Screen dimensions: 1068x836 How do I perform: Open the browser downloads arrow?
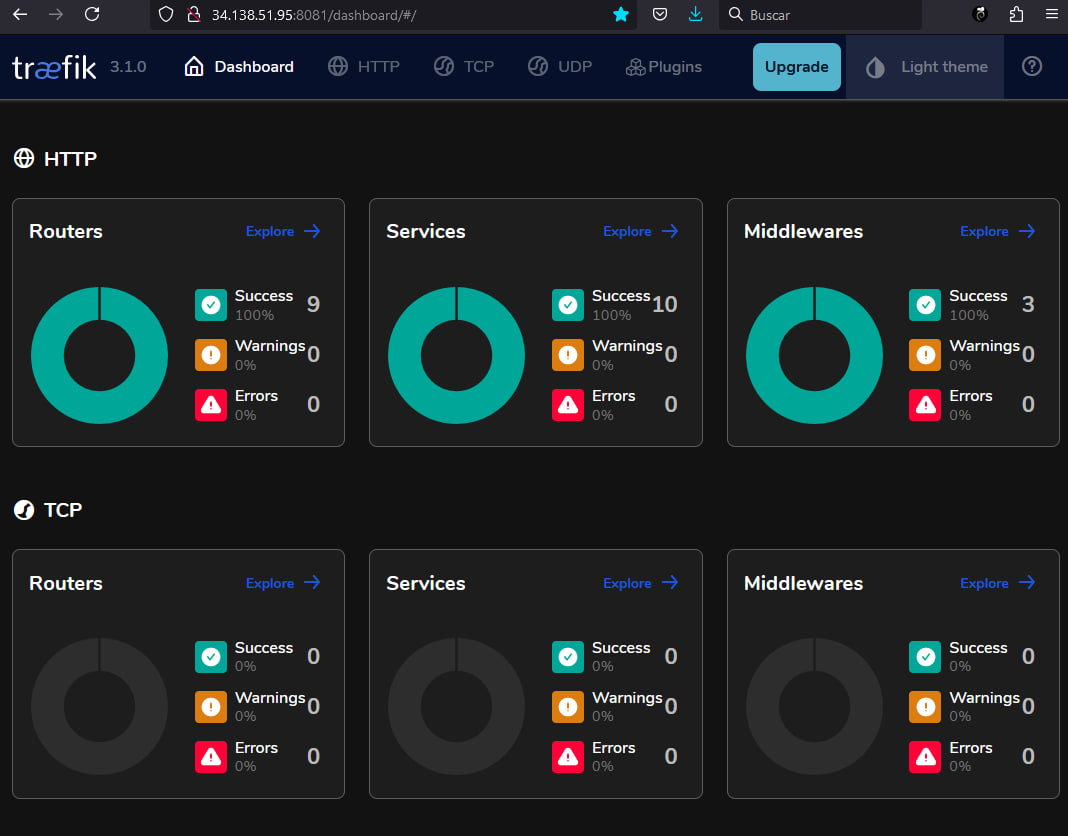tap(695, 14)
